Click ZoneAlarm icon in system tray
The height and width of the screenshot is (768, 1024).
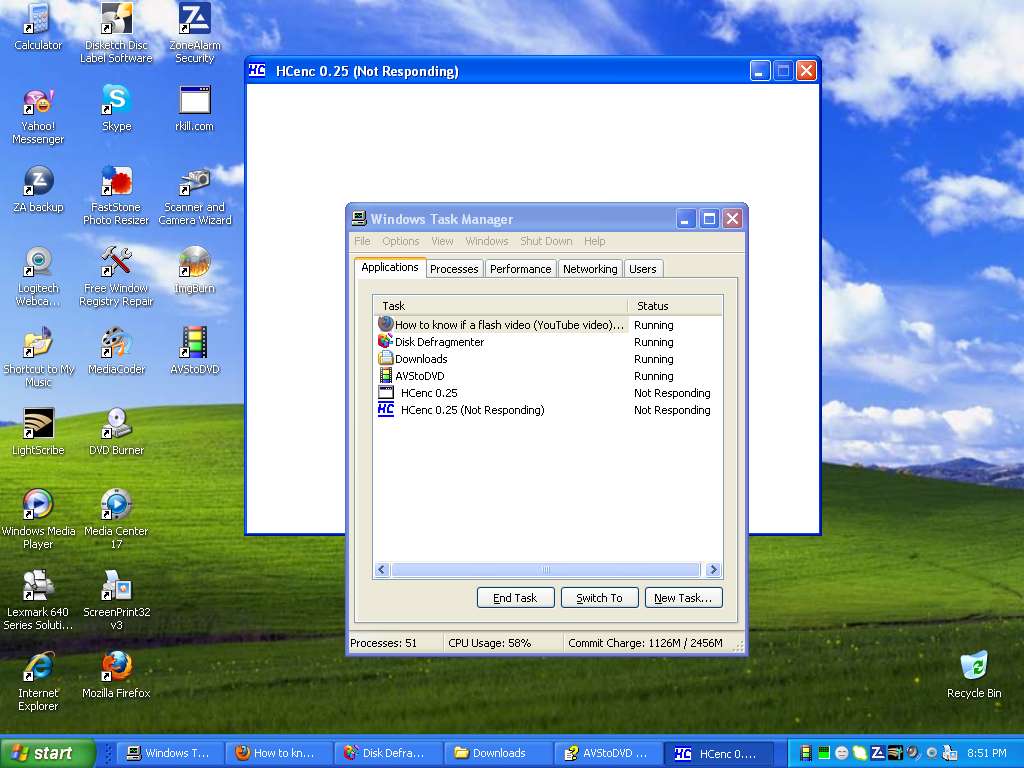tap(878, 753)
